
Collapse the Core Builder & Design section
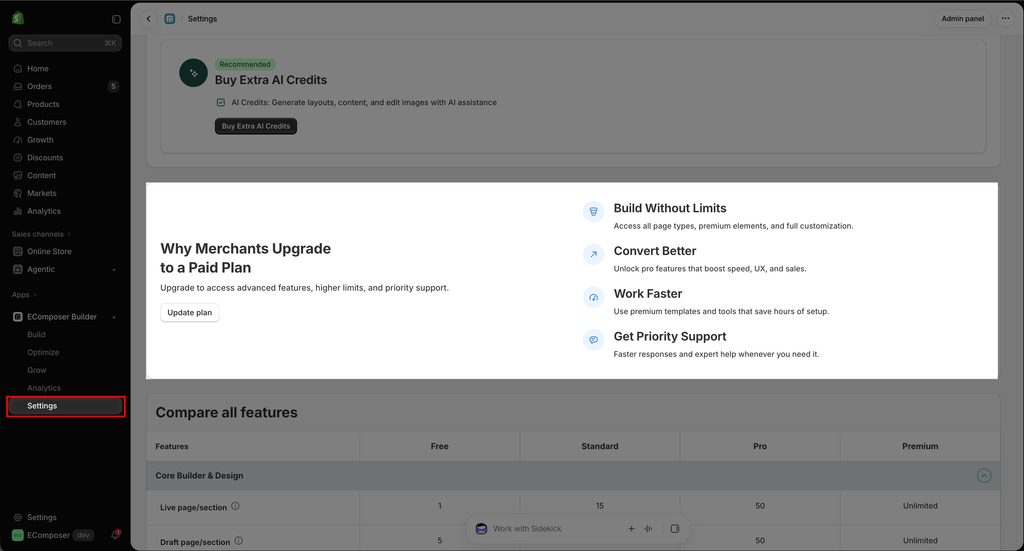(984, 476)
